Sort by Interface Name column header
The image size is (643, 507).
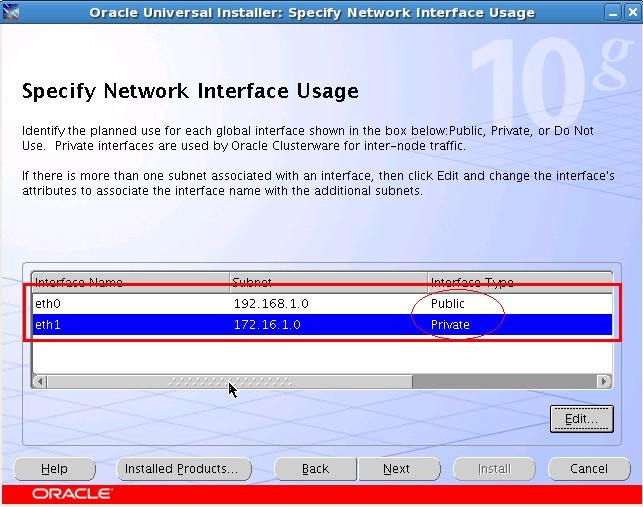coord(130,282)
